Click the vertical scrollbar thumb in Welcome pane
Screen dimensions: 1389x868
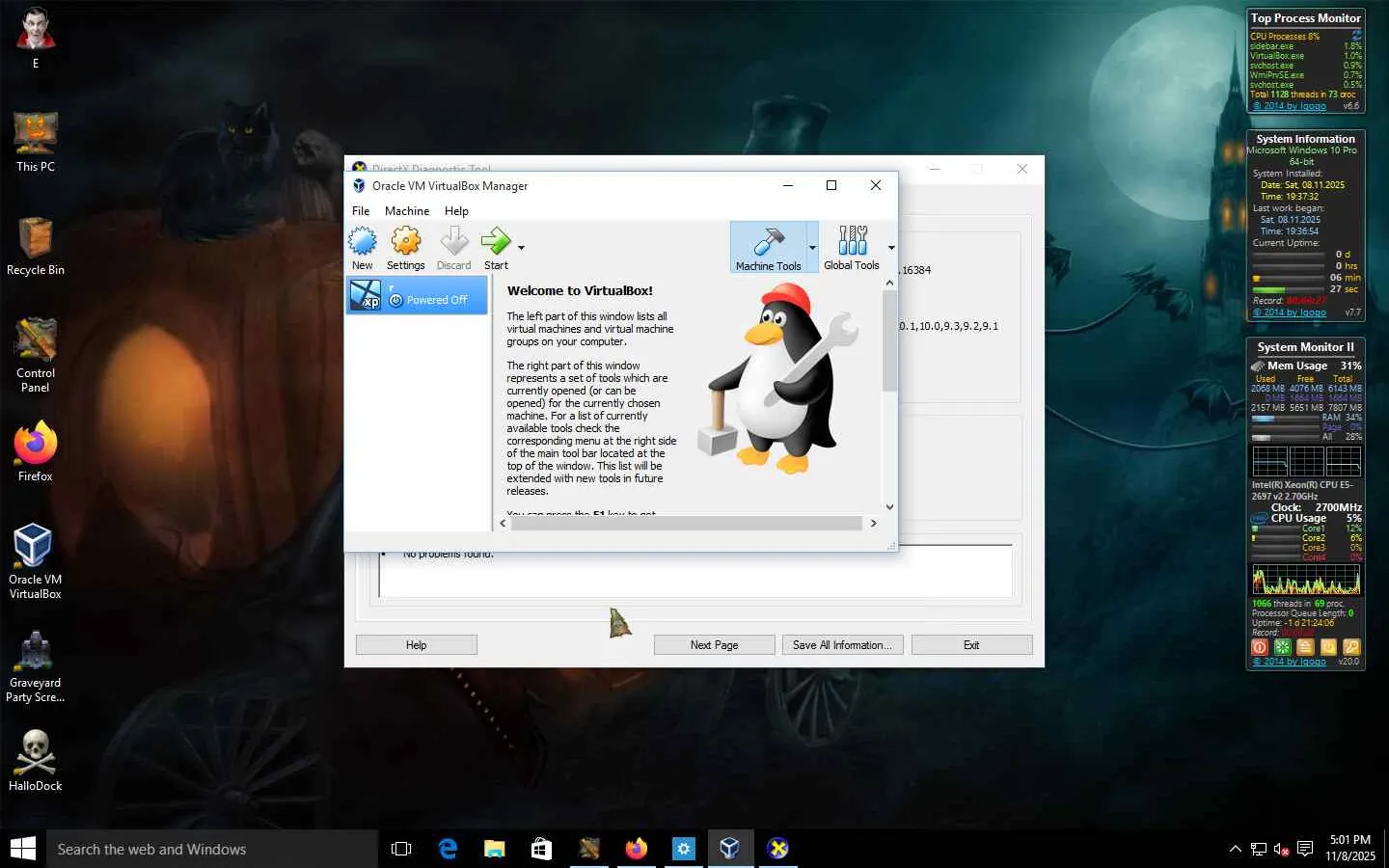pyautogui.click(x=889, y=340)
